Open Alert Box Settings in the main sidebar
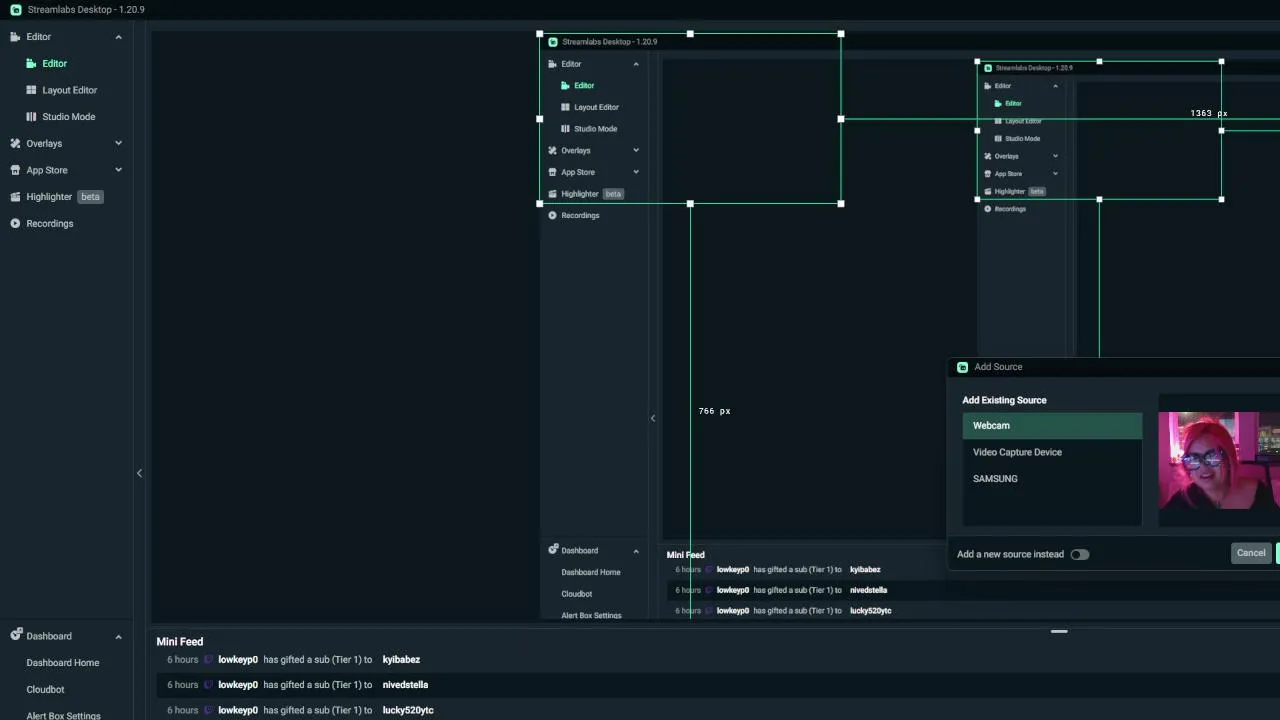This screenshot has width=1280, height=720. tap(63, 715)
